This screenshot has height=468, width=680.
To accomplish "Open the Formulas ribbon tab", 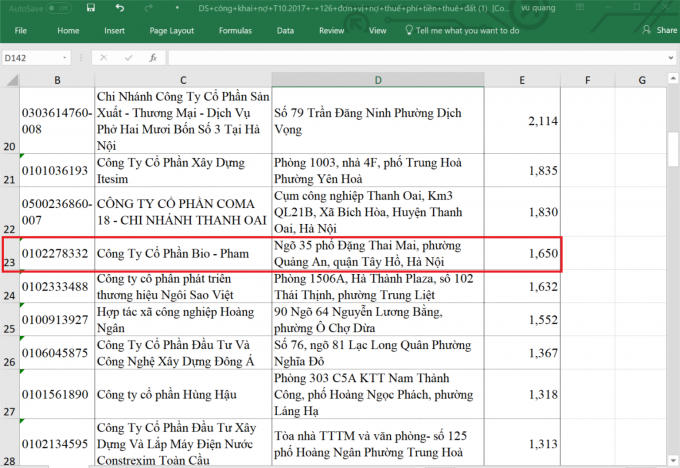I will point(235,30).
